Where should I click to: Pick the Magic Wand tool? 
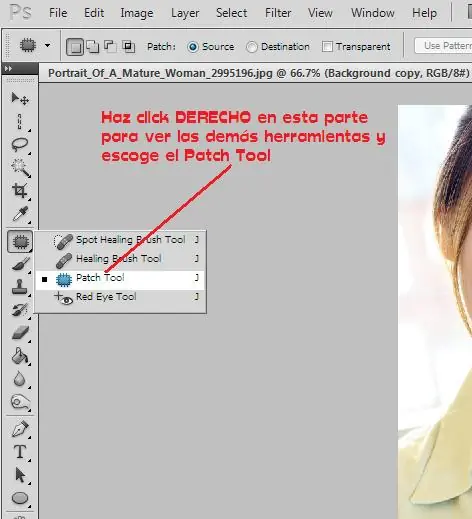tap(20, 168)
